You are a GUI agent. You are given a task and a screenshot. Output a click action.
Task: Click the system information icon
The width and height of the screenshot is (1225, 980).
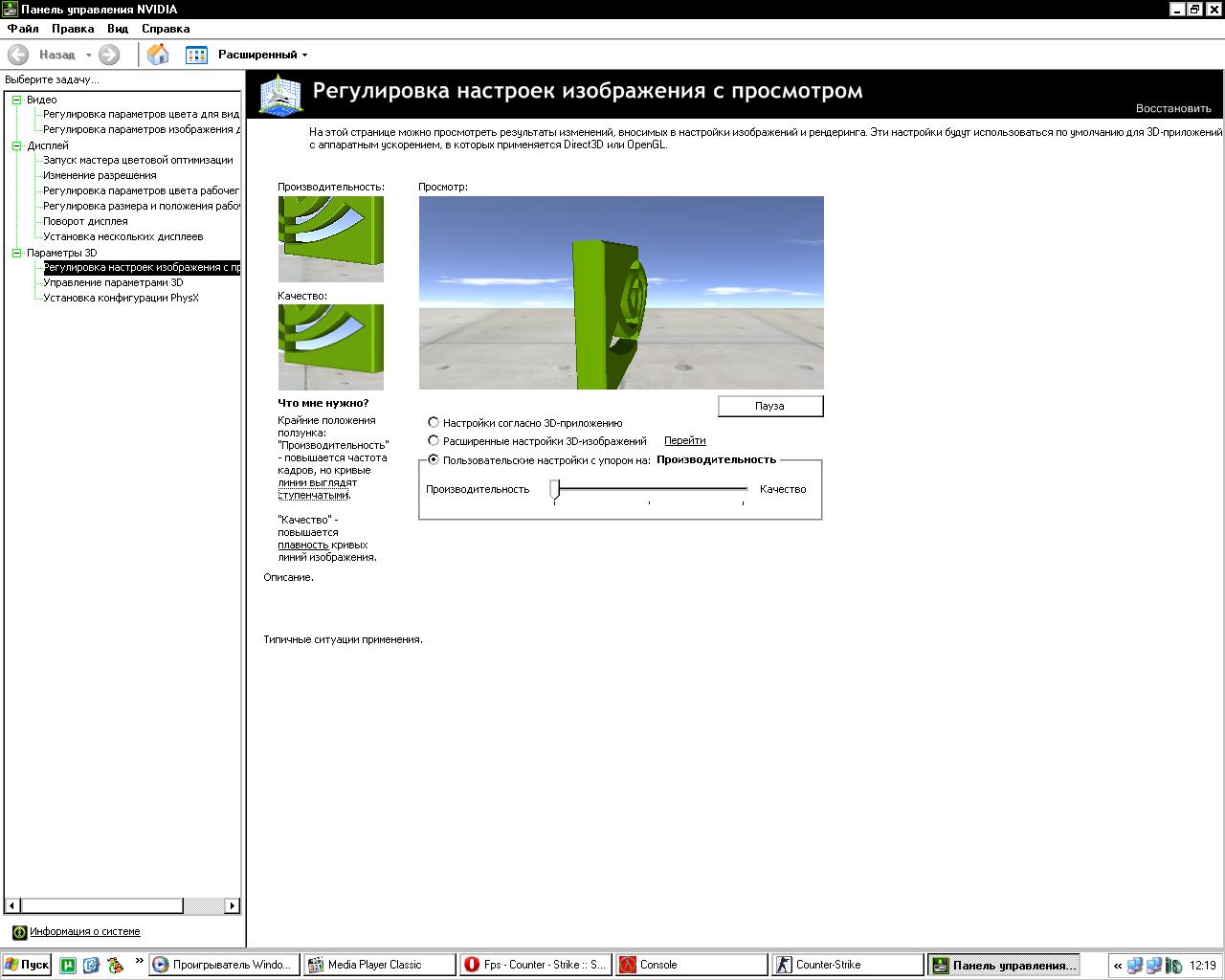pyautogui.click(x=19, y=932)
